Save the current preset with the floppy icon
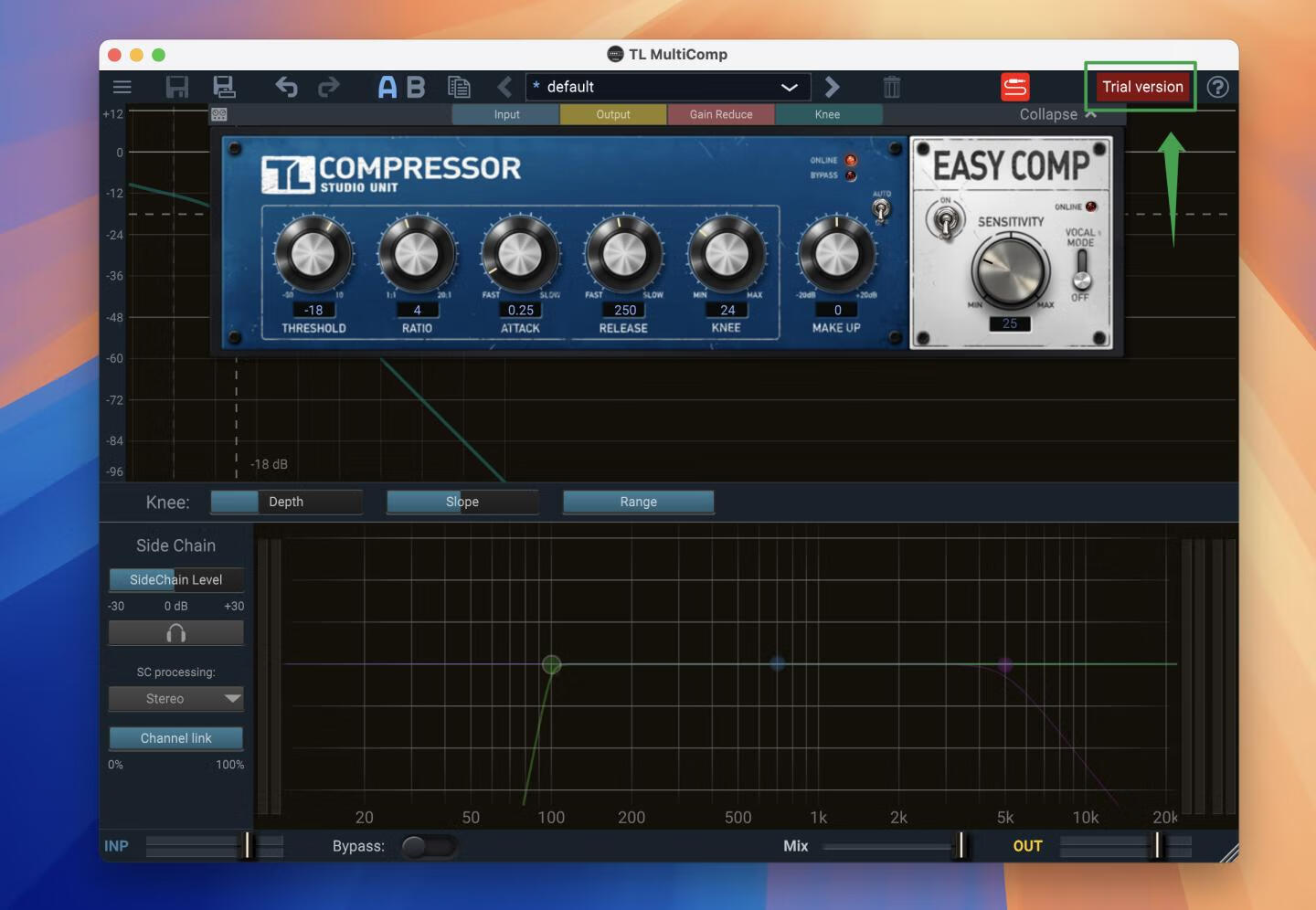 (x=176, y=87)
